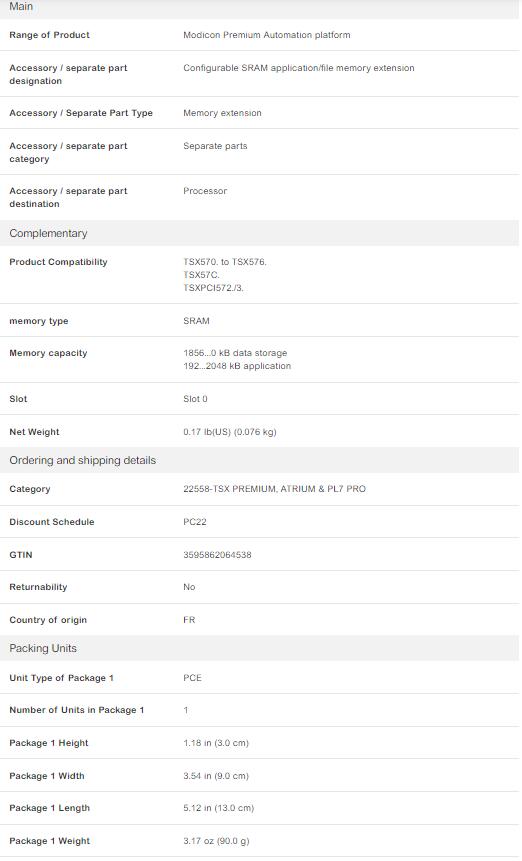Select the Memory extension value text
Screen dimensions: 522x861
click(222, 113)
